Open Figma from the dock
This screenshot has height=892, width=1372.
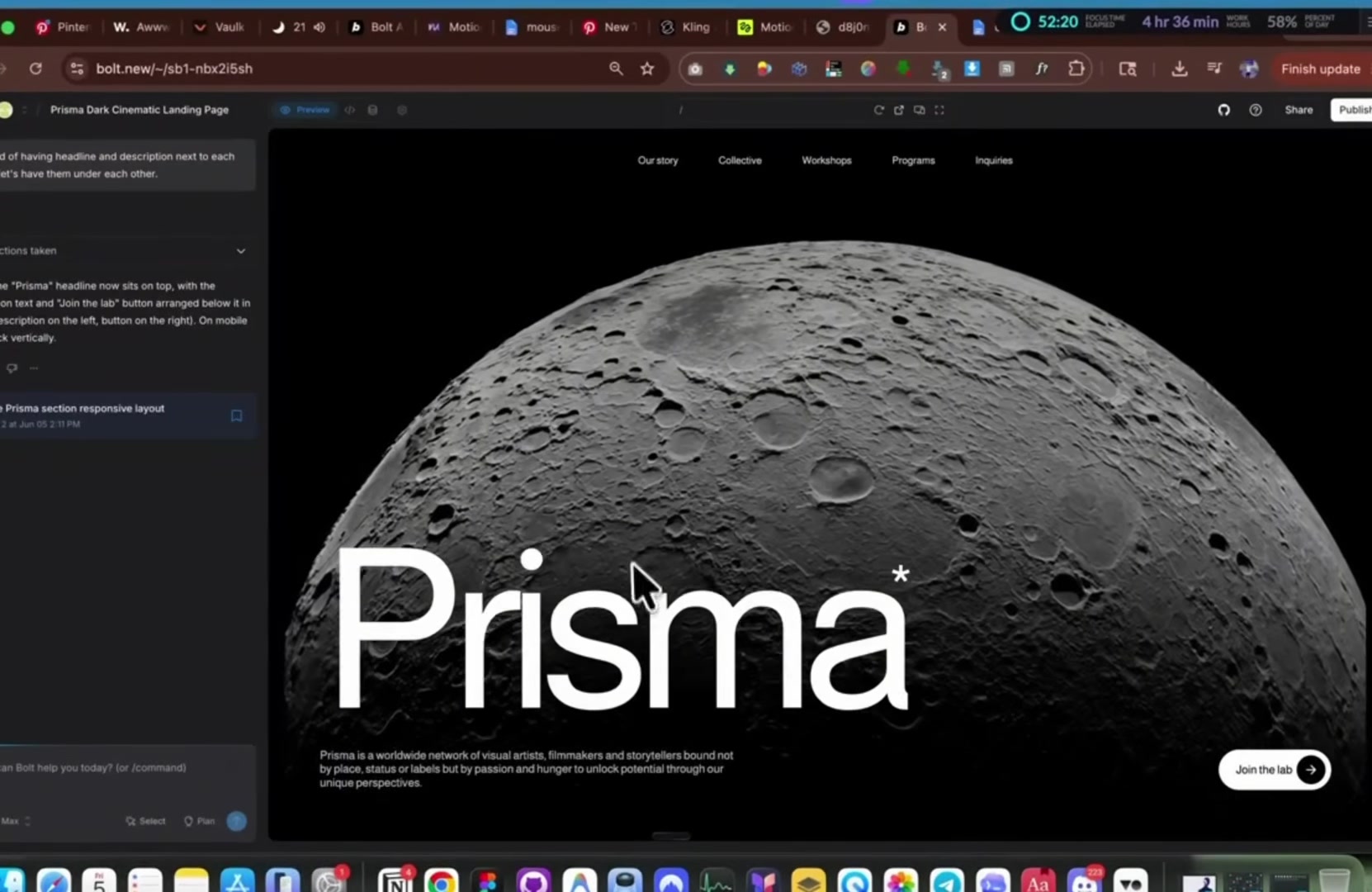(x=488, y=882)
